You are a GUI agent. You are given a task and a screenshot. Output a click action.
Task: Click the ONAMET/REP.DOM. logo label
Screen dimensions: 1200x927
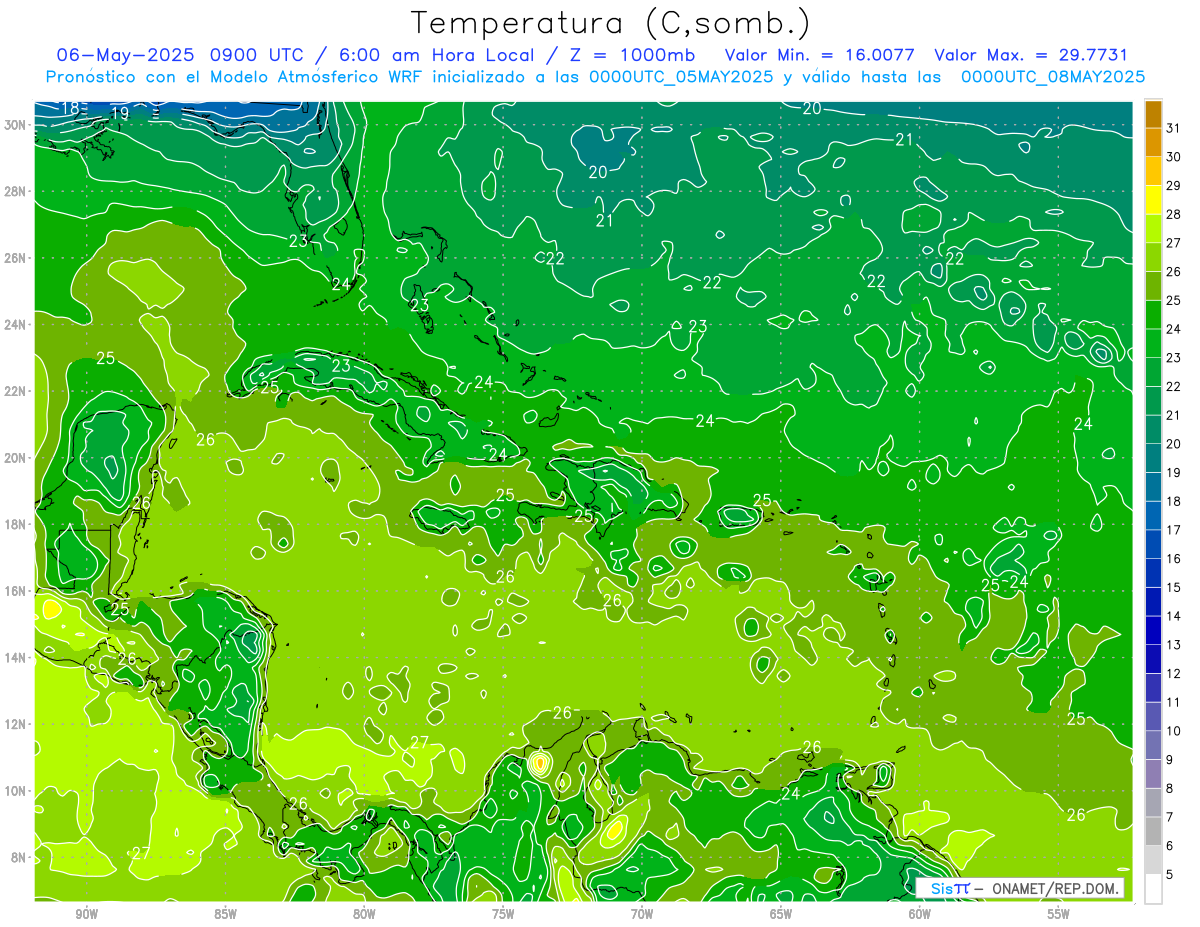1057,888
